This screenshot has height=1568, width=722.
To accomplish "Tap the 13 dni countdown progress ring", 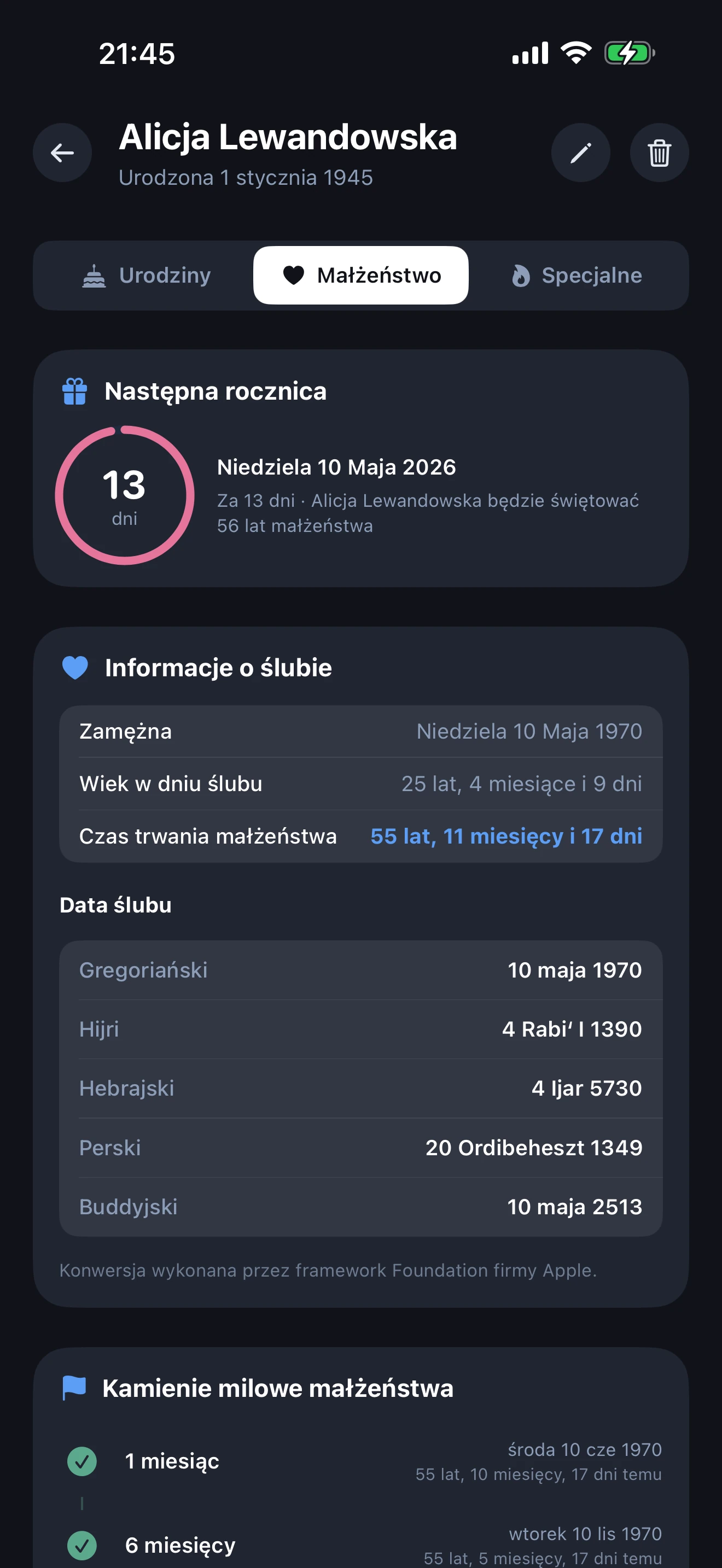I will [125, 495].
